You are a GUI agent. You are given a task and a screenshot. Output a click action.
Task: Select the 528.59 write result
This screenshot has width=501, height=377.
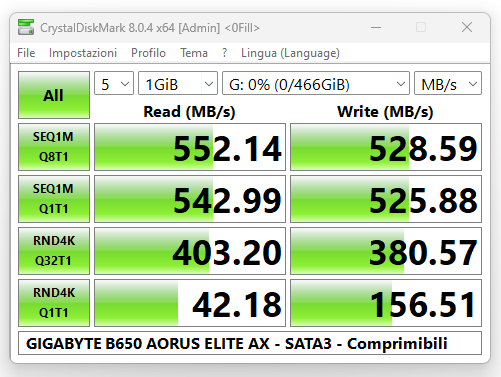[386, 147]
